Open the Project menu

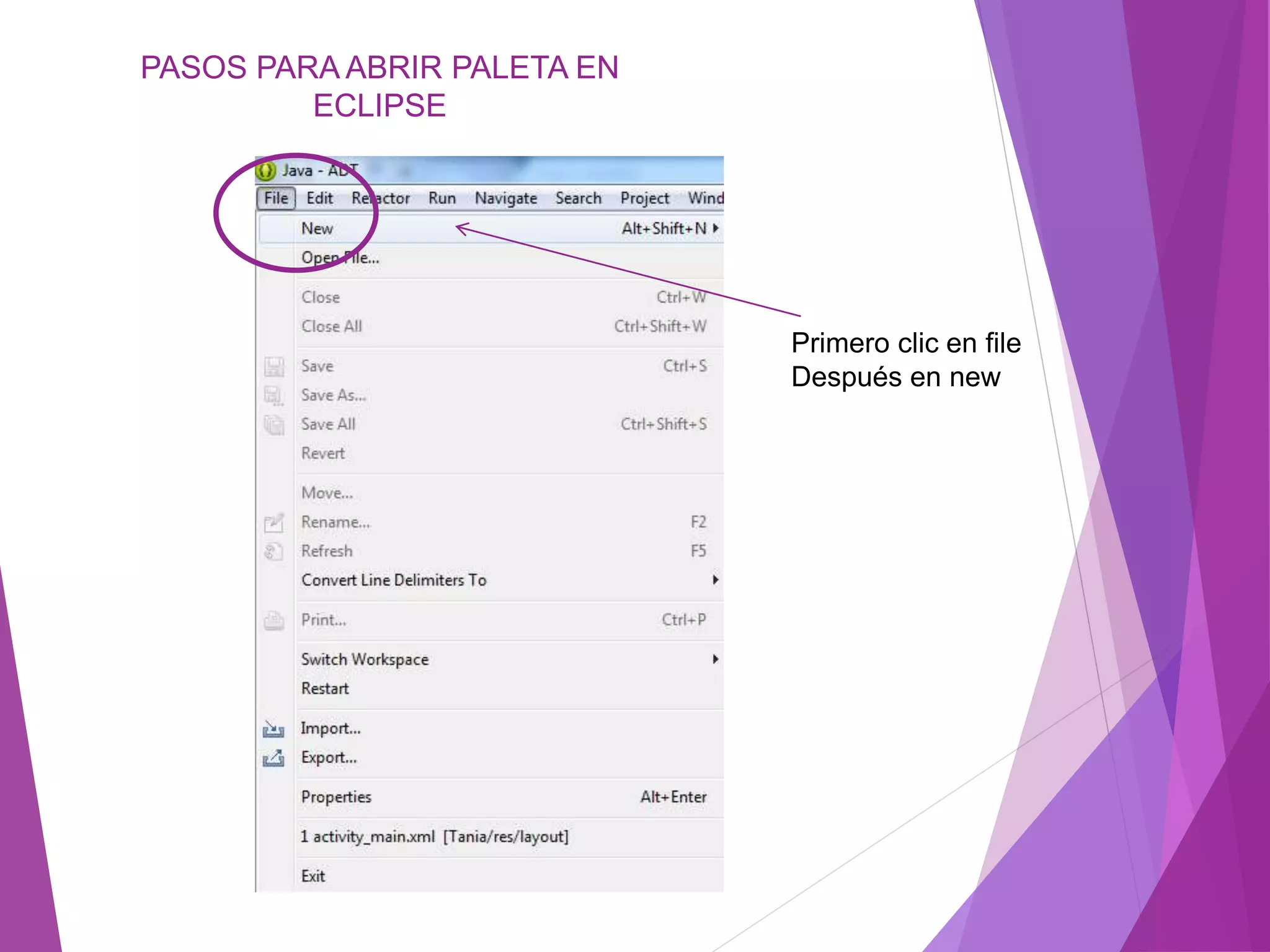pos(645,198)
